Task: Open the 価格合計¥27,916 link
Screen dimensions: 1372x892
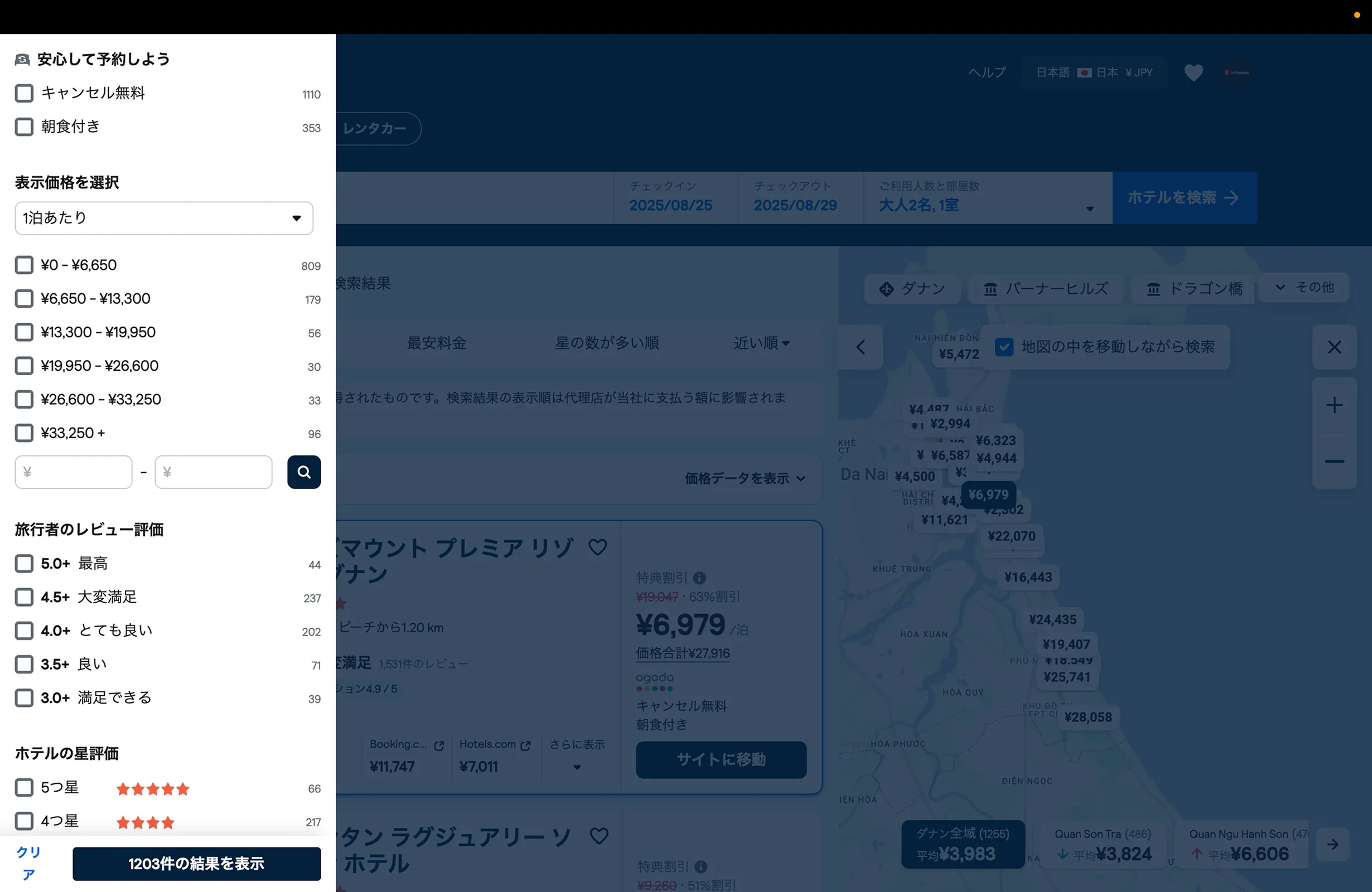Action: click(x=683, y=653)
